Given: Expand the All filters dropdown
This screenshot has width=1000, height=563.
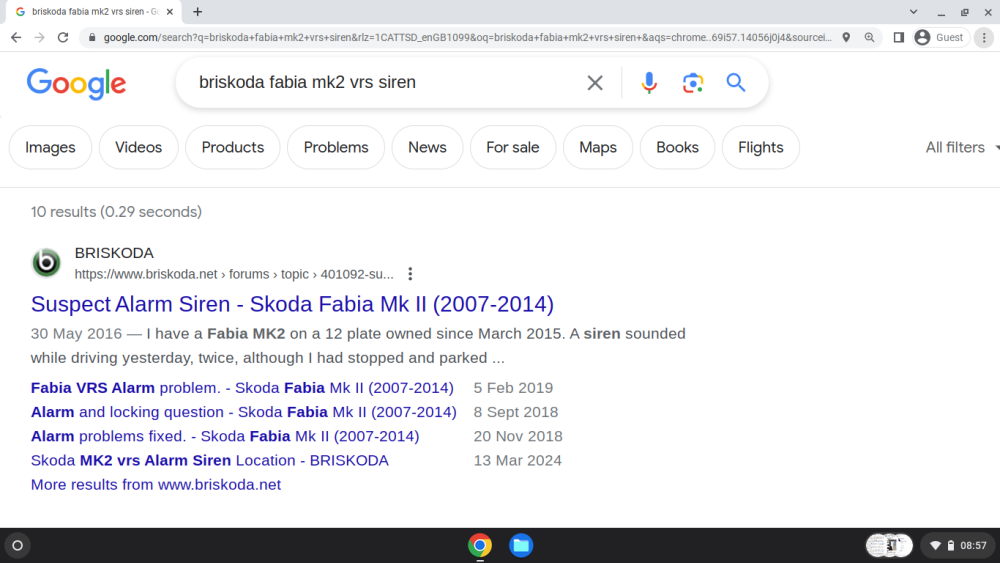Looking at the screenshot, I should (962, 147).
